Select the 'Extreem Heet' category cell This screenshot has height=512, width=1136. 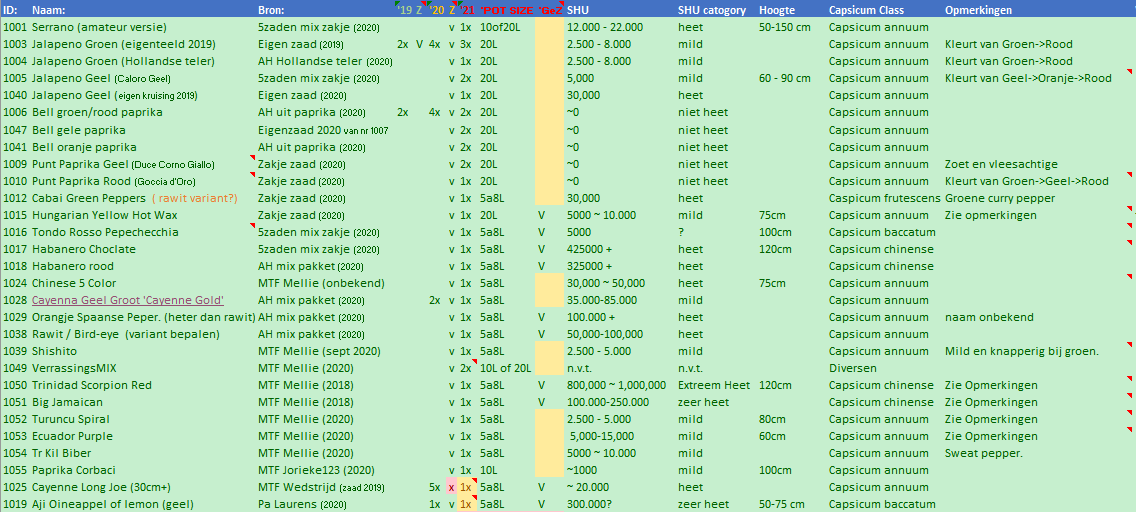[713, 385]
